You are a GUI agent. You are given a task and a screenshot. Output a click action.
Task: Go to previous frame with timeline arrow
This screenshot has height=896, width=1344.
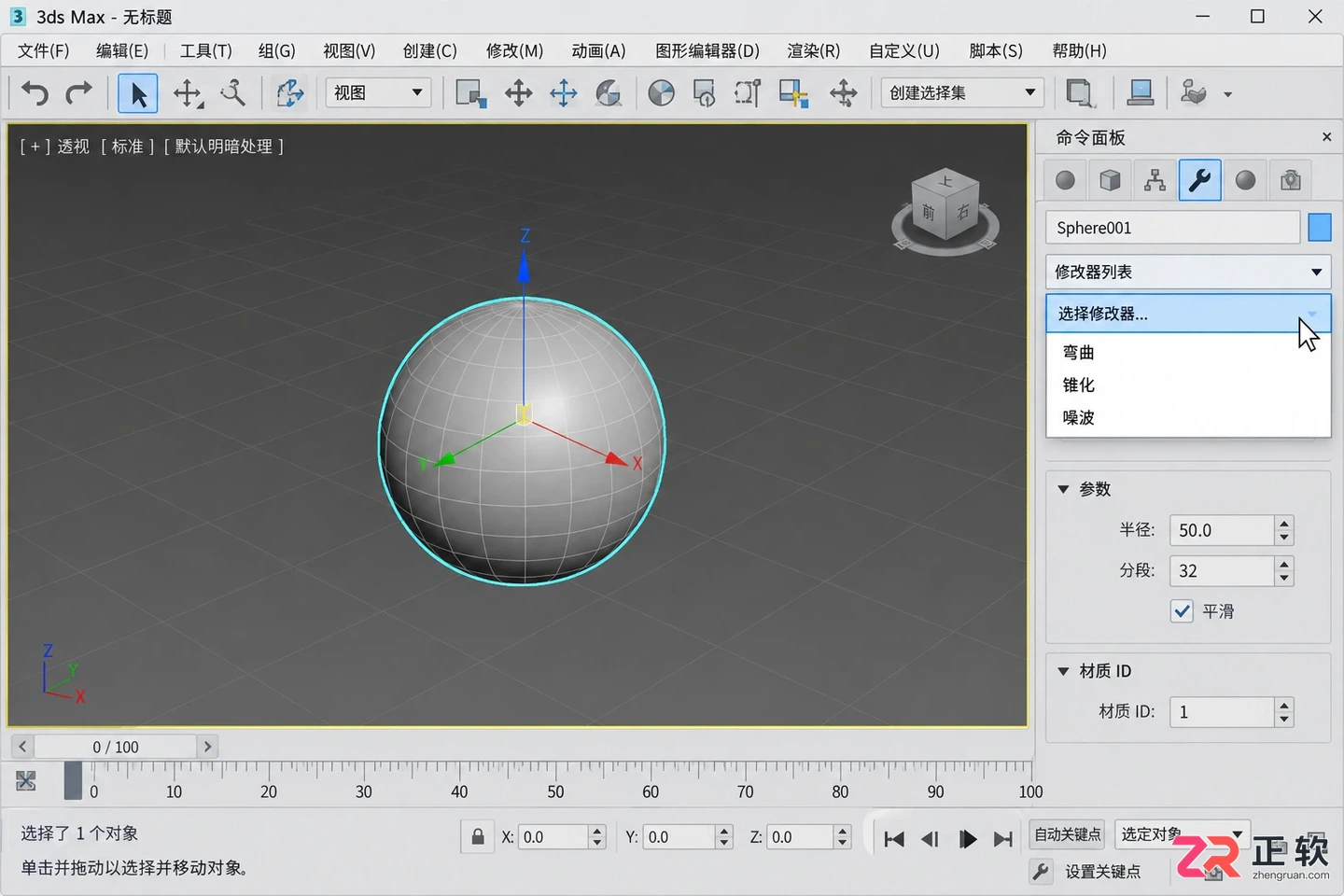[x=22, y=747]
